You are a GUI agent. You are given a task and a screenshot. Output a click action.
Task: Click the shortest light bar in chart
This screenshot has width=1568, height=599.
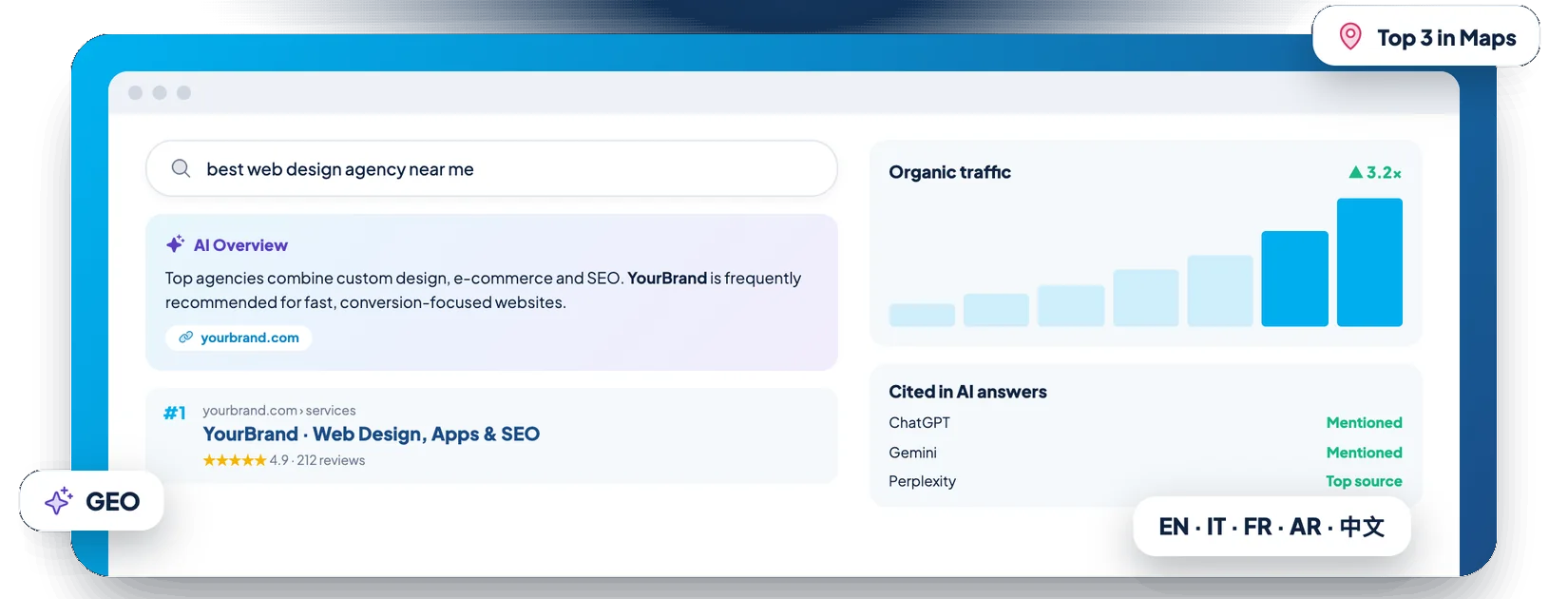[x=922, y=315]
